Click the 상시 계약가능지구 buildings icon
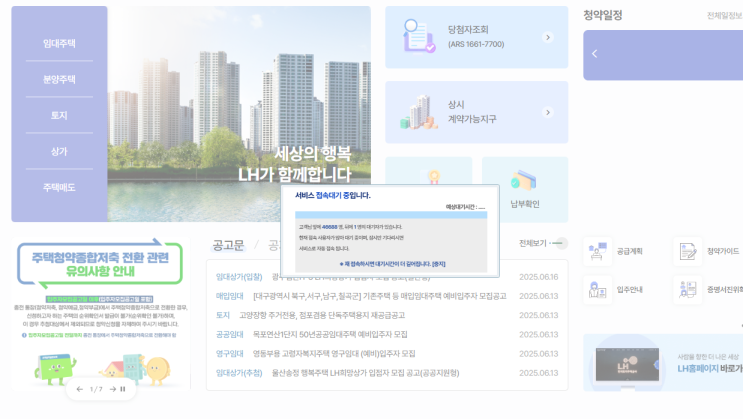Viewport: 743px width, 419px height. 419,112
